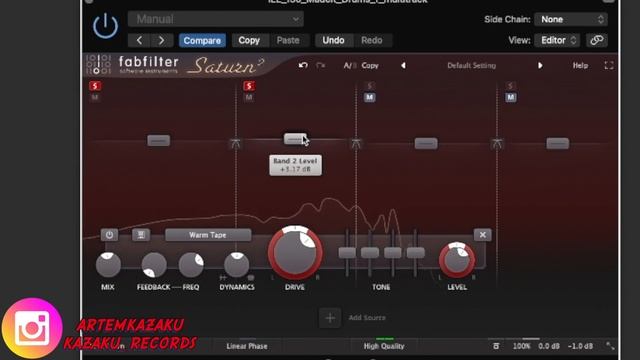Unmute band 3 with M button

370,97
